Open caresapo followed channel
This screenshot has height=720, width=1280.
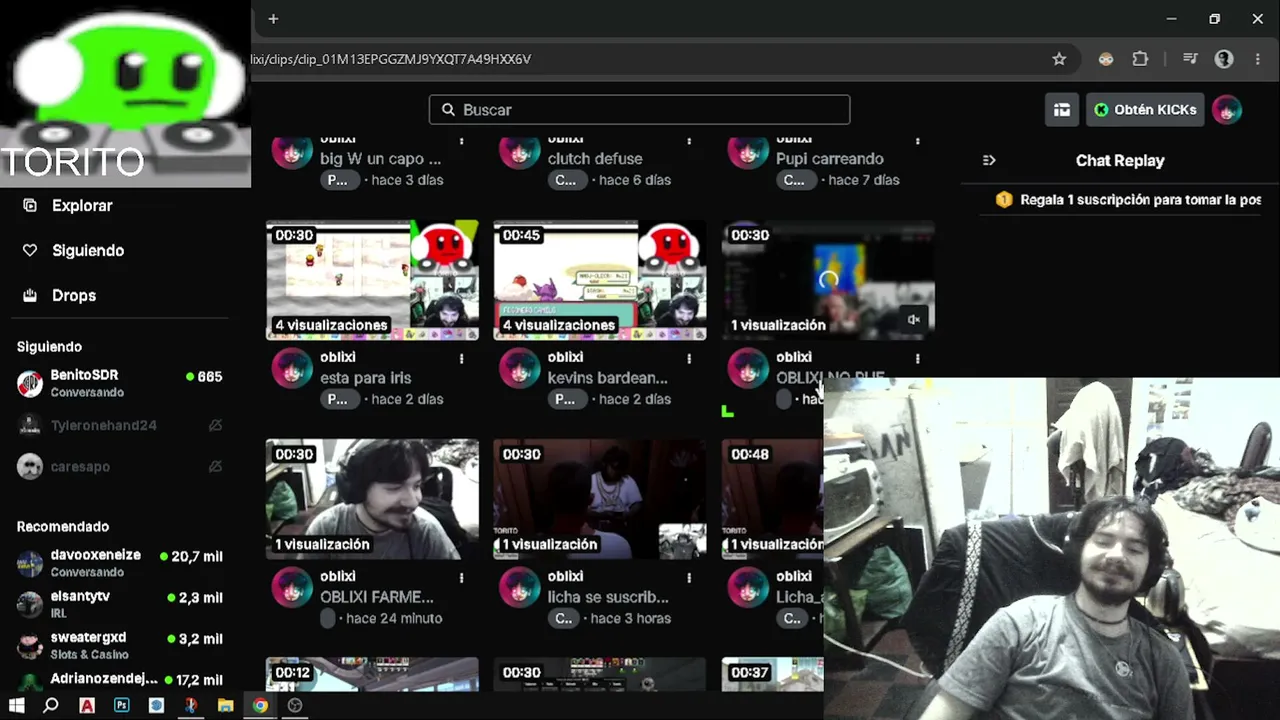(x=120, y=466)
